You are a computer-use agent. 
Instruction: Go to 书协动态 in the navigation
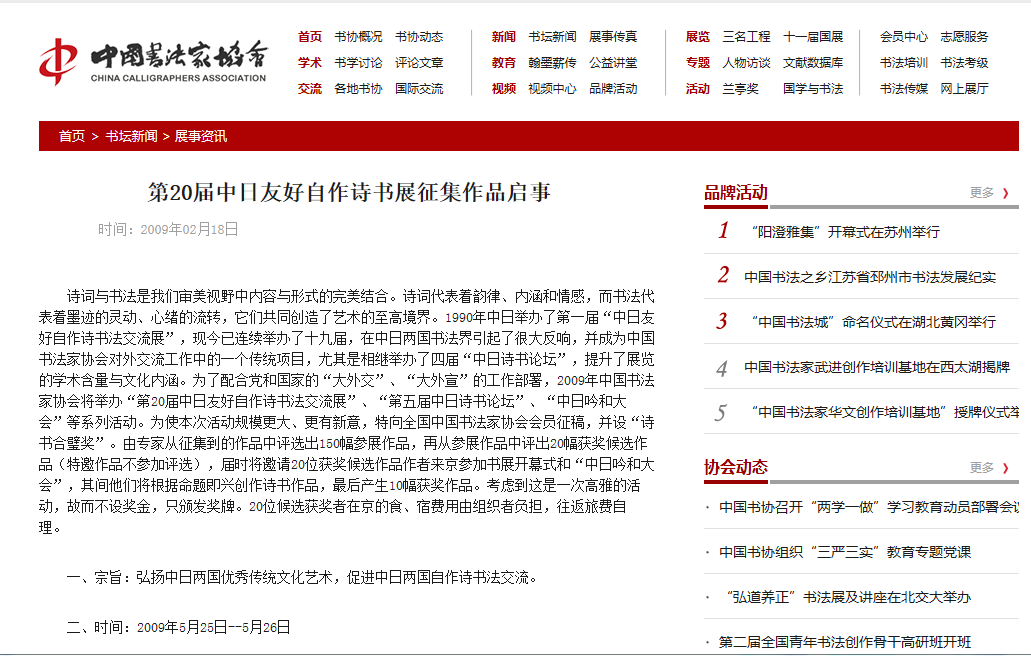[419, 37]
